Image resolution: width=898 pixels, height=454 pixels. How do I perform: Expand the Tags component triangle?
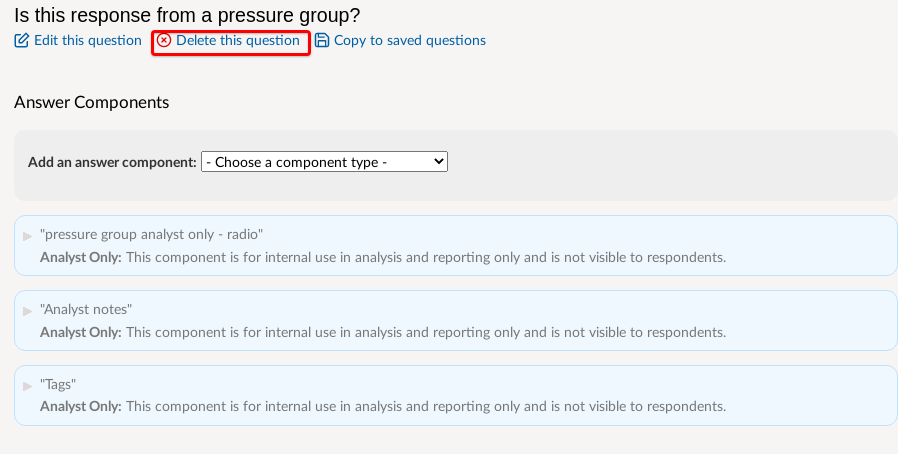coord(27,386)
